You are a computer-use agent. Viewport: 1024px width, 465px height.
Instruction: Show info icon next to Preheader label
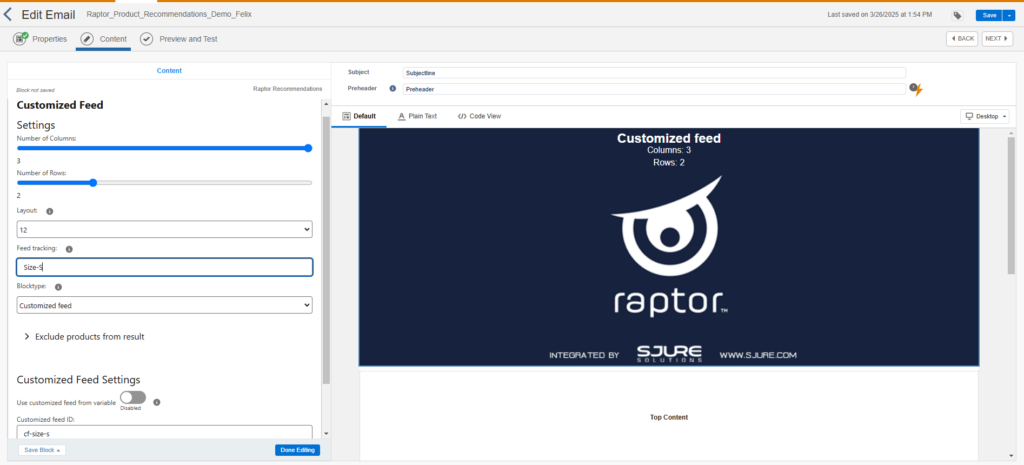(392, 88)
